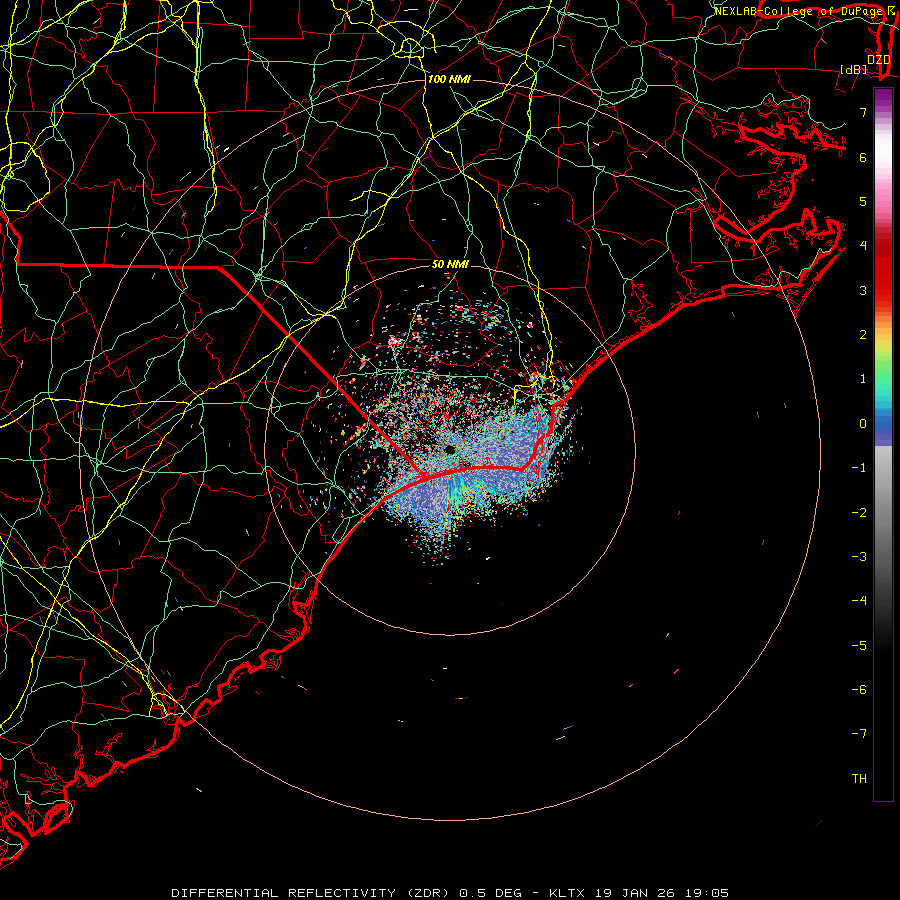Image resolution: width=900 pixels, height=900 pixels.
Task: Click the -6 value on the color scale
Action: (x=859, y=690)
